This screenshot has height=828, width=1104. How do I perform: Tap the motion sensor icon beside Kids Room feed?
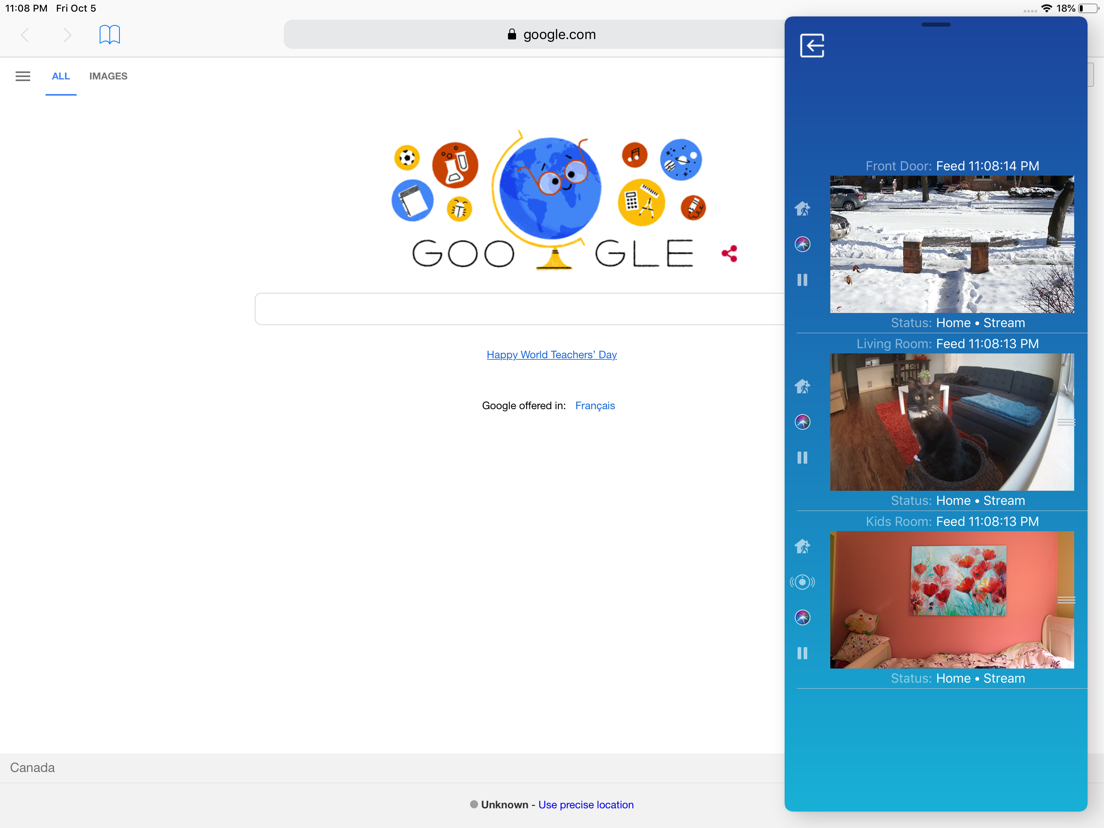(802, 582)
